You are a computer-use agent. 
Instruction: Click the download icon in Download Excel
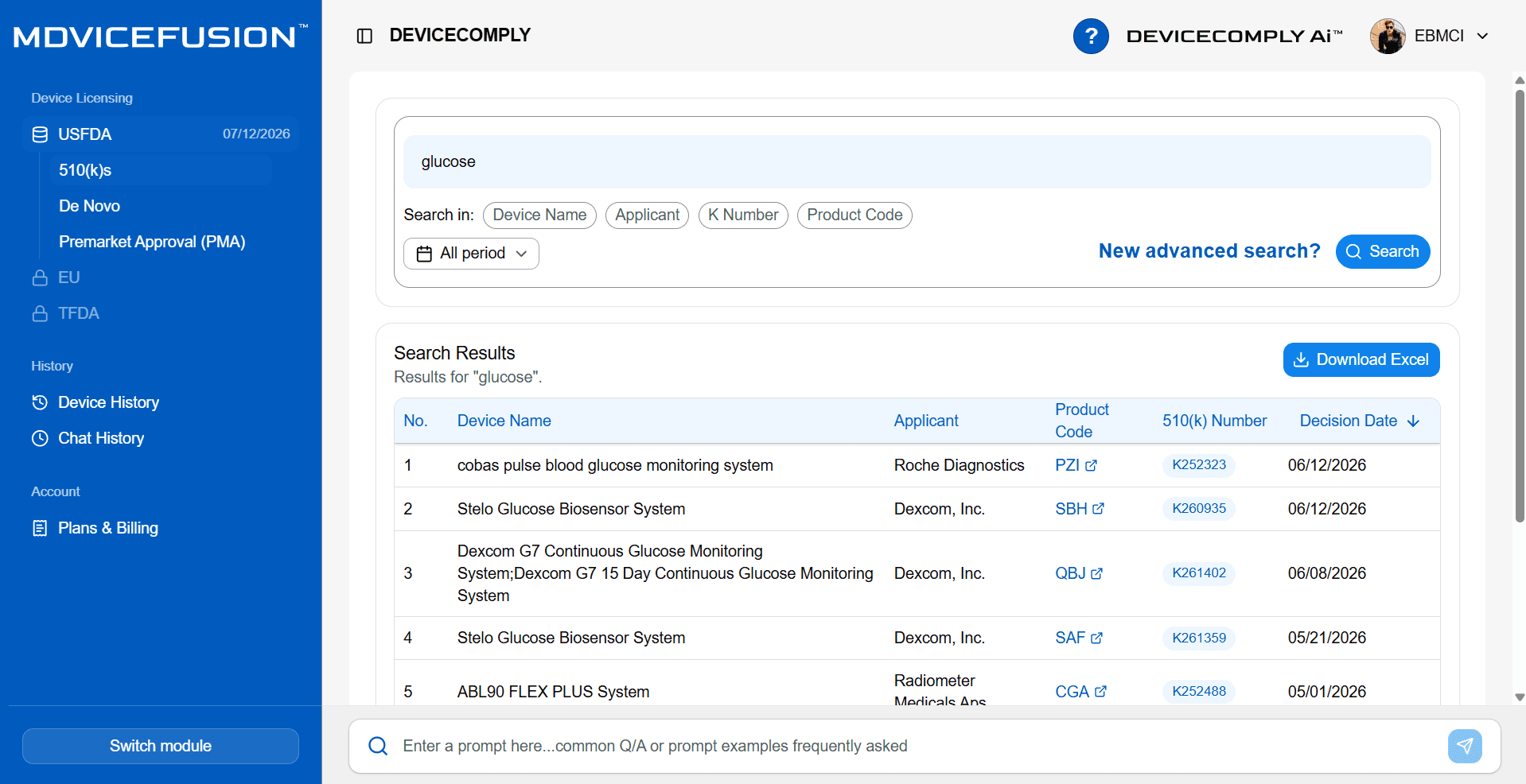coord(1301,360)
